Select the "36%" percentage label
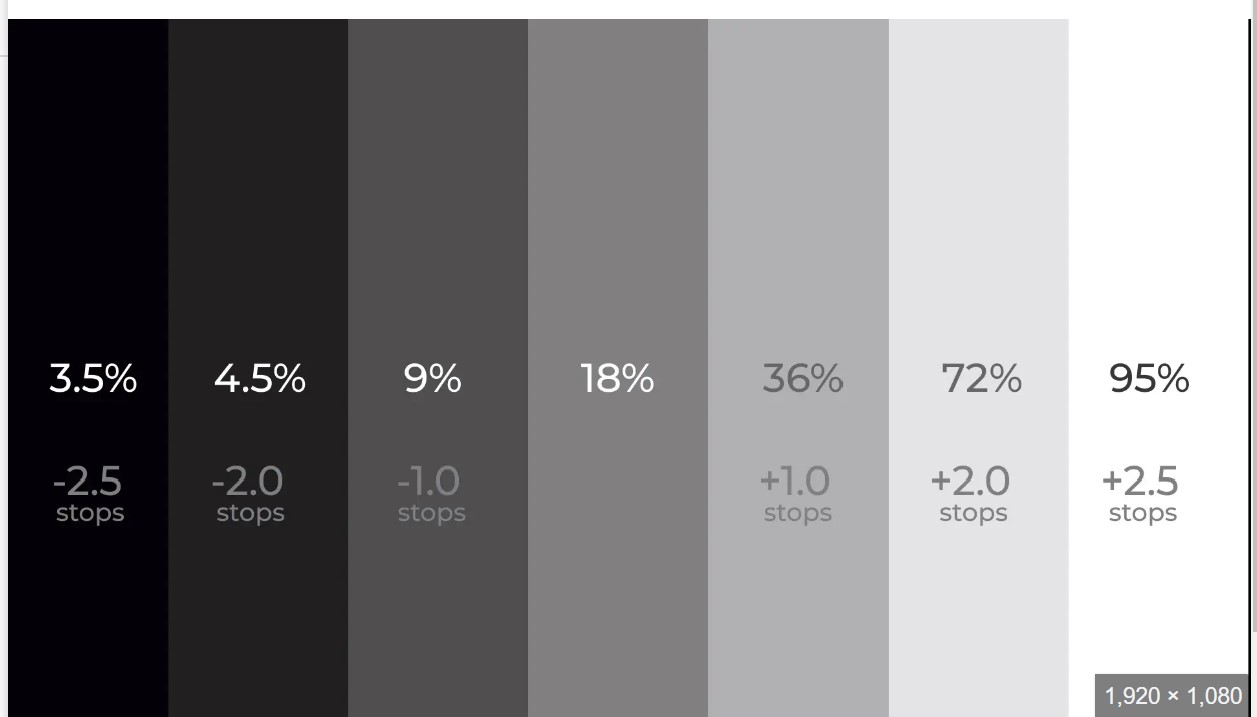1257x717 pixels. tap(803, 379)
